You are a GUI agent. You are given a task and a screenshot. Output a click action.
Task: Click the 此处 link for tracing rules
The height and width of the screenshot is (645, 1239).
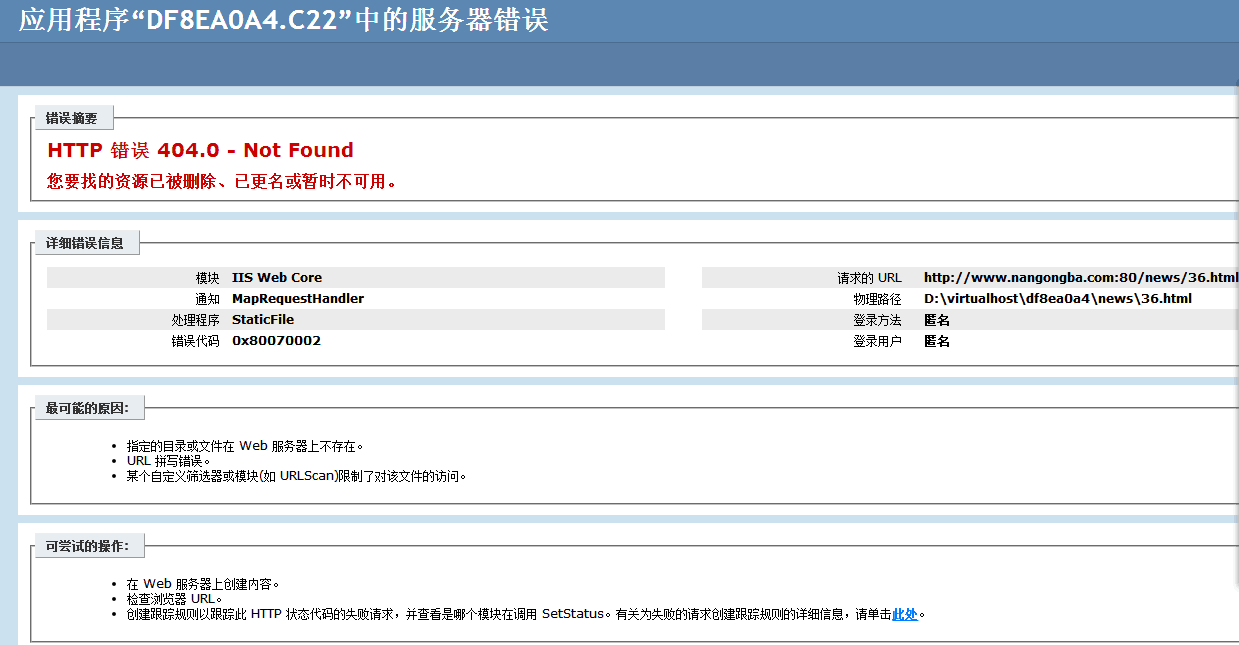click(x=904, y=614)
